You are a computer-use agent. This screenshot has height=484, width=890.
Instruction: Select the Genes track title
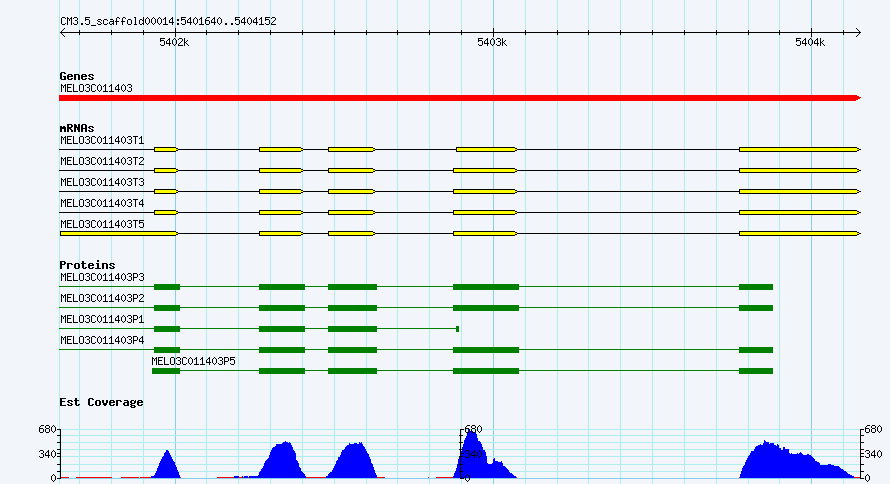(x=77, y=76)
